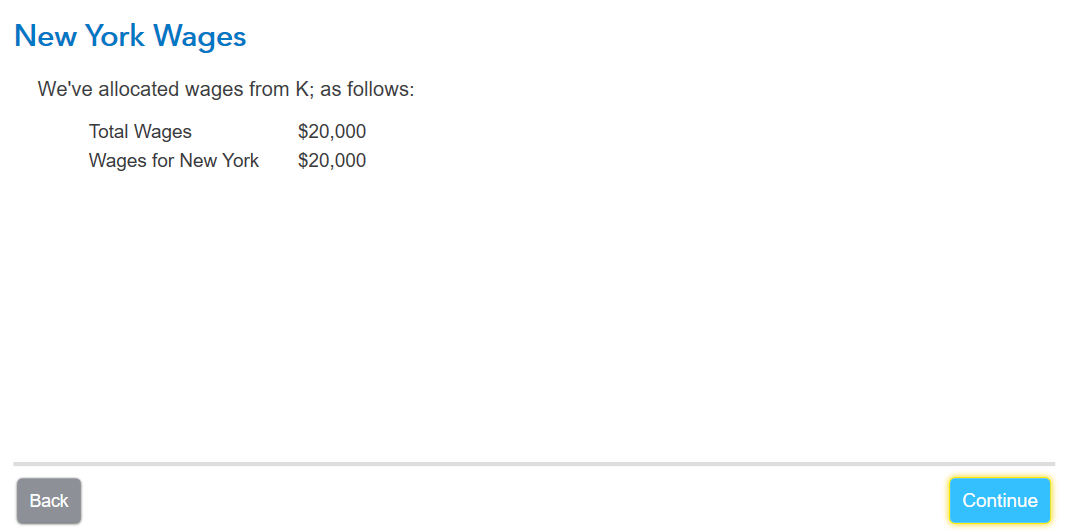Click the New York Wages heading
The height and width of the screenshot is (531, 1079).
(130, 36)
